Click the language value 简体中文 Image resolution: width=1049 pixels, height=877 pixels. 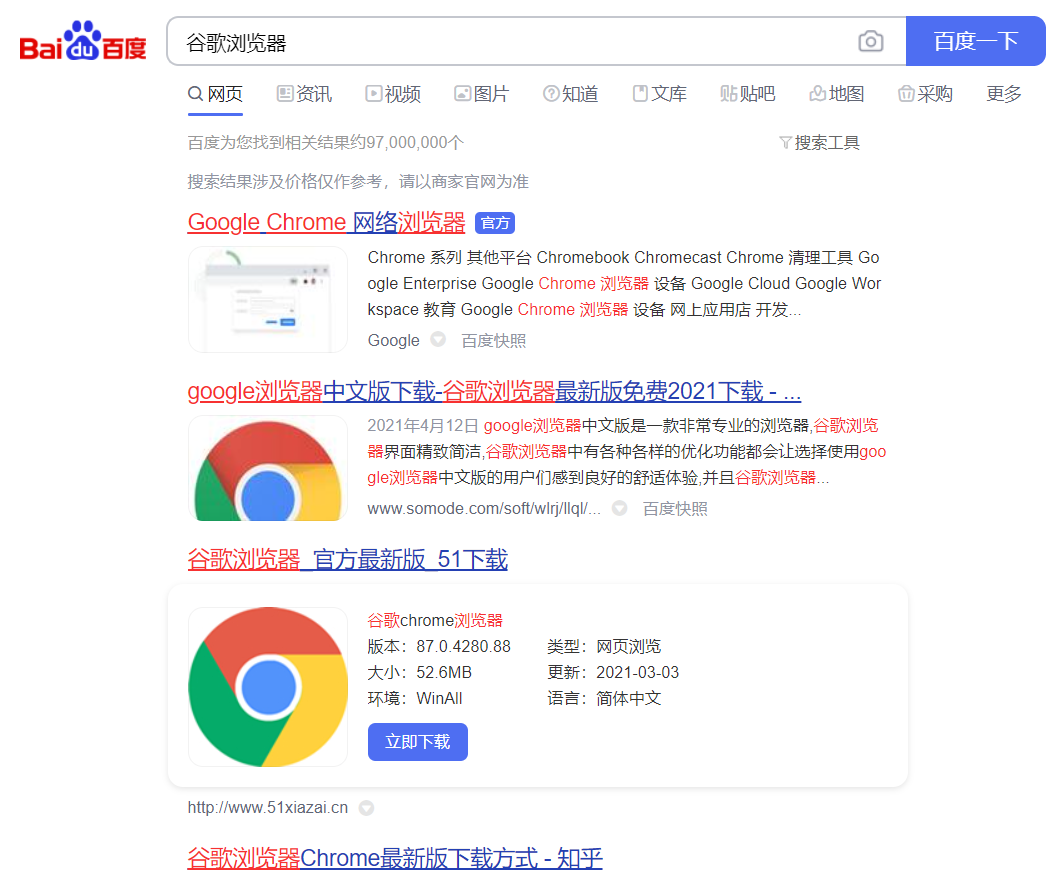(x=629, y=698)
